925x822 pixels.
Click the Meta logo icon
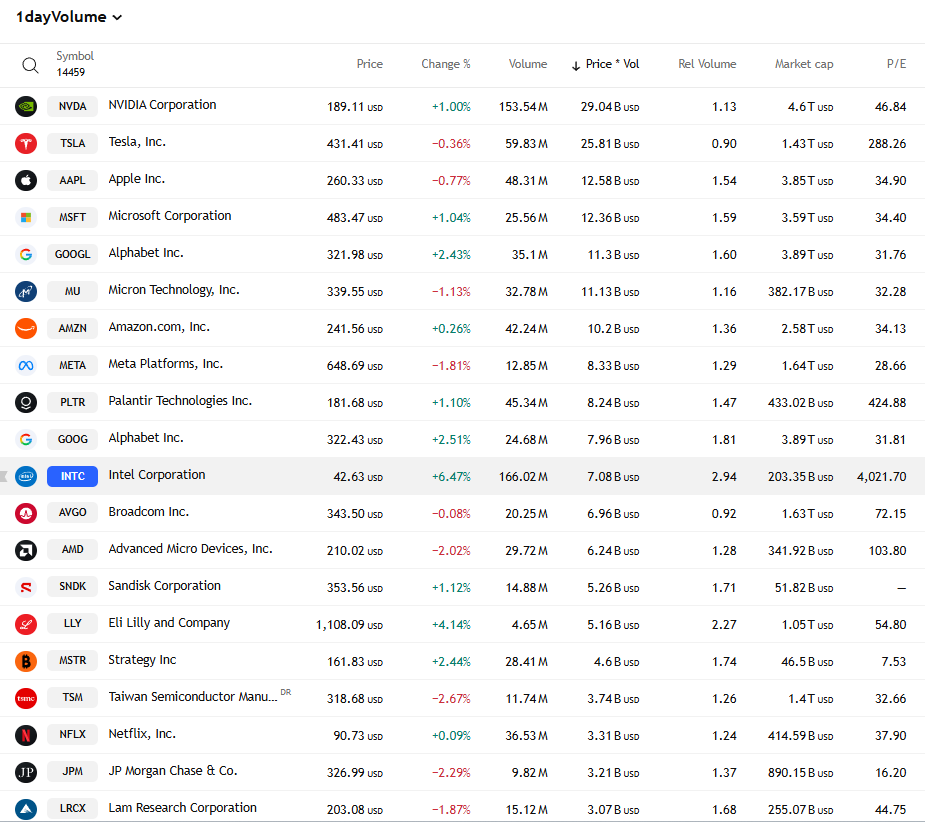(26, 365)
